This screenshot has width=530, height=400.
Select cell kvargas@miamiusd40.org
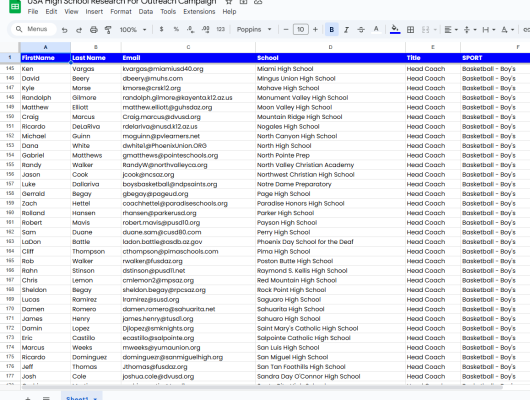click(188, 69)
